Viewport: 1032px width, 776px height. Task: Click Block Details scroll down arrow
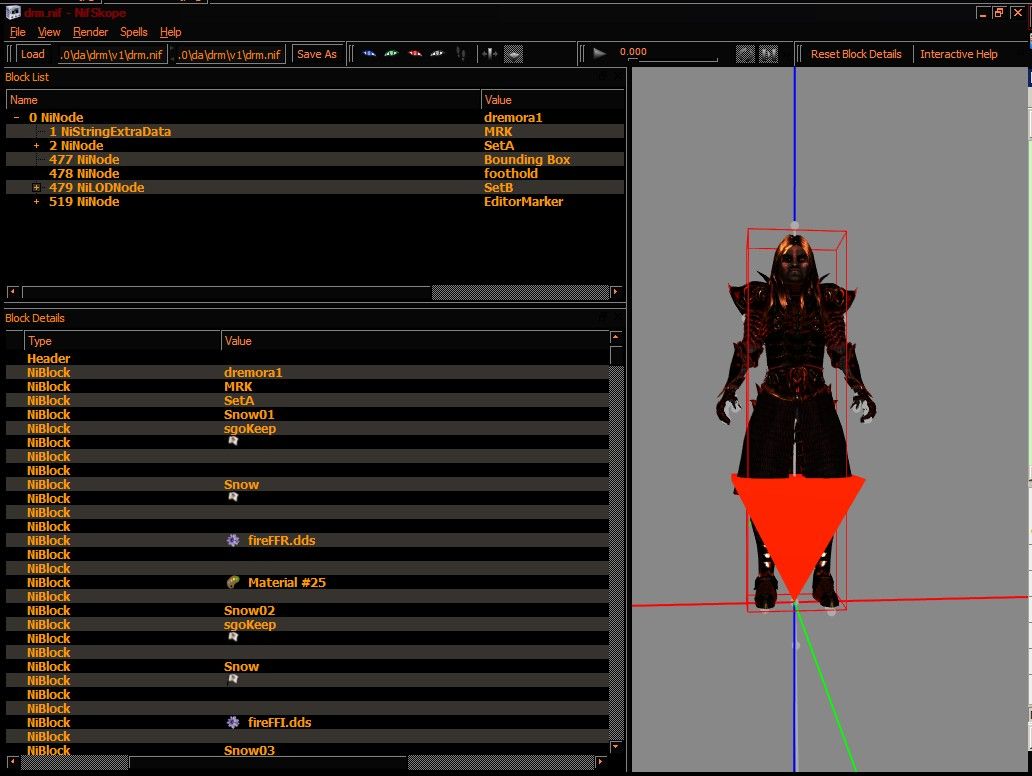coord(616,747)
